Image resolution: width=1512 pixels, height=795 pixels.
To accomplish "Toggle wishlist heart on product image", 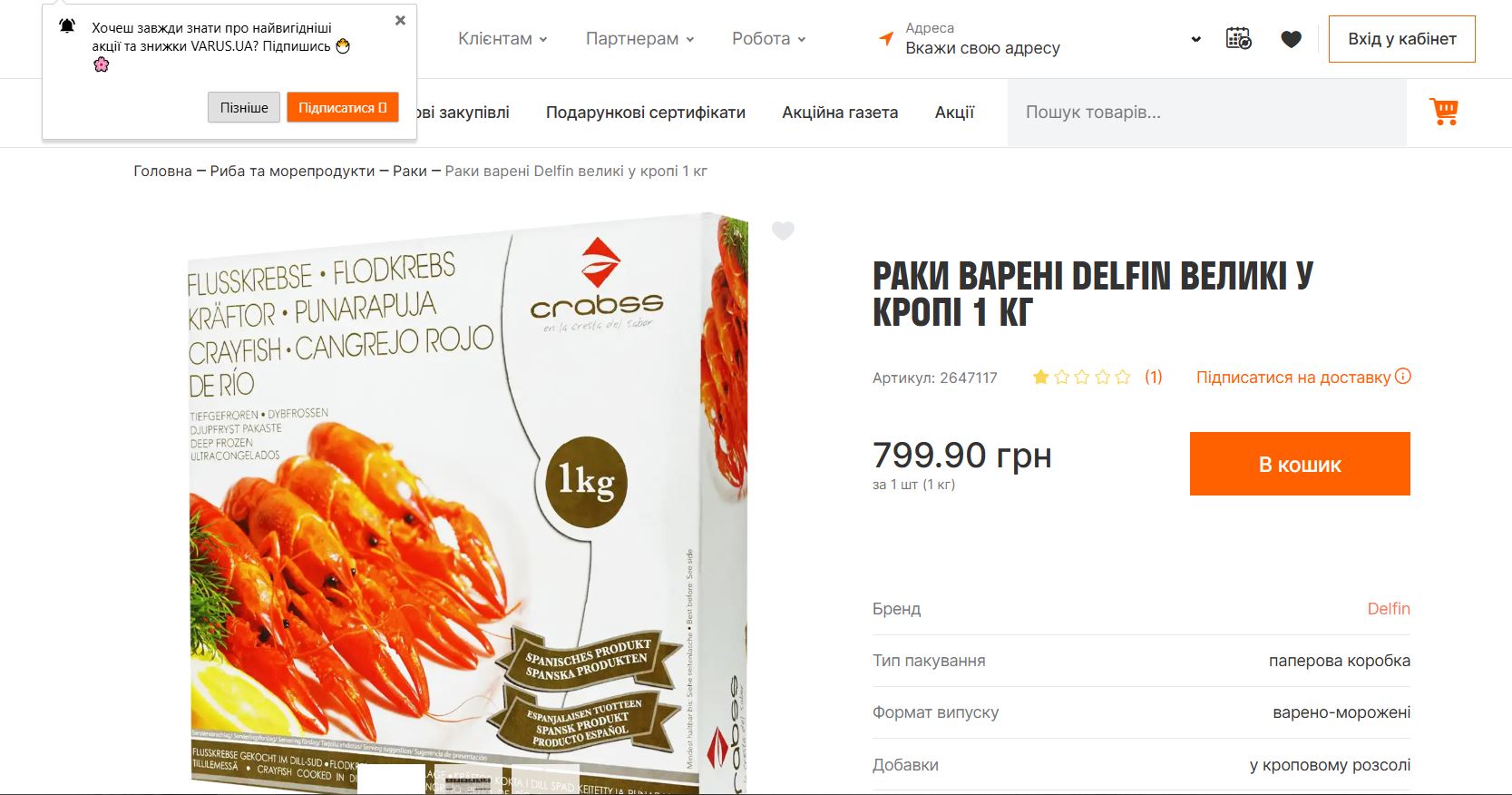I will click(x=783, y=231).
